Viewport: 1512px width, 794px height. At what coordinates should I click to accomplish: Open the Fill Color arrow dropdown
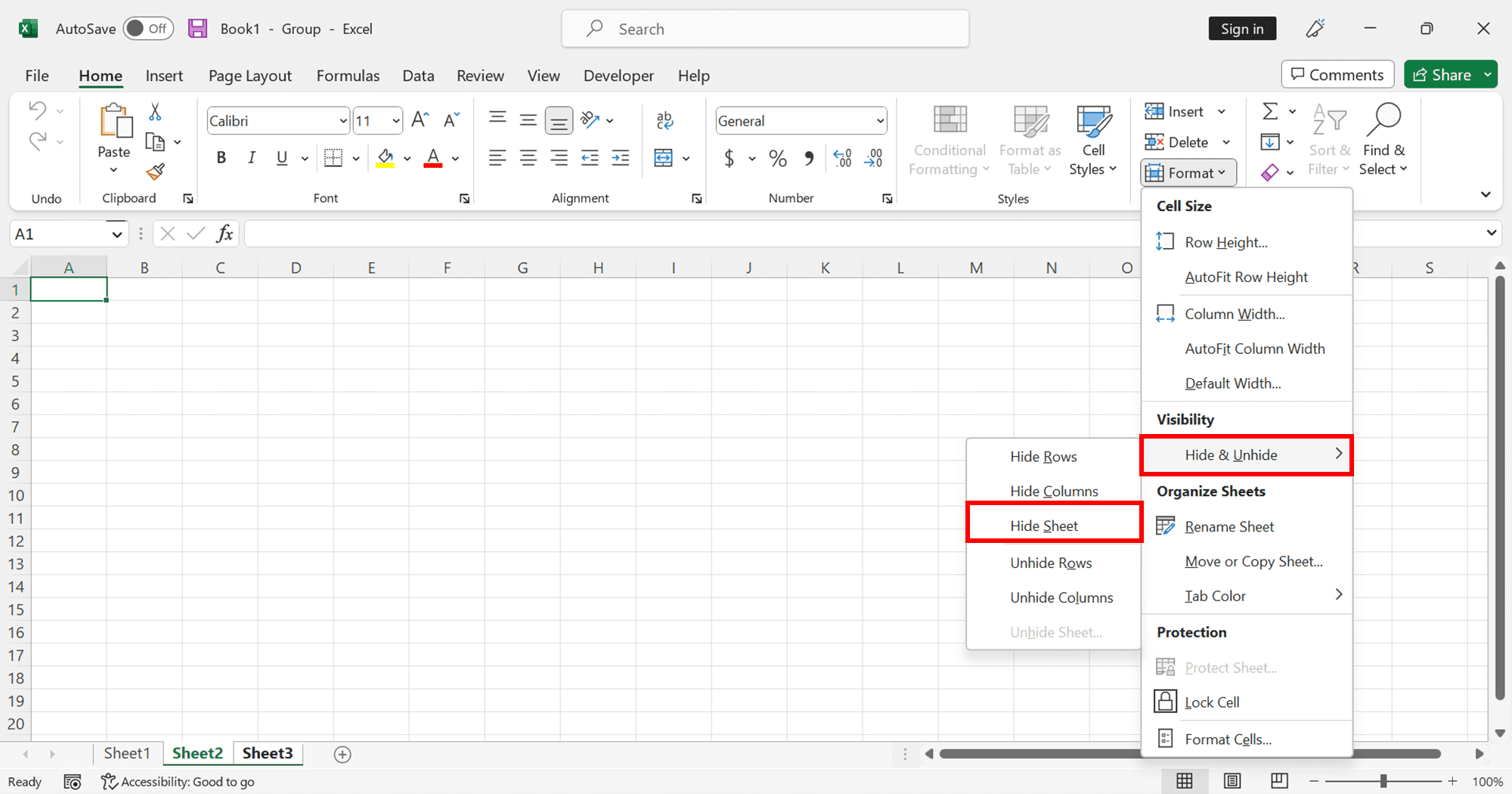pyautogui.click(x=407, y=159)
